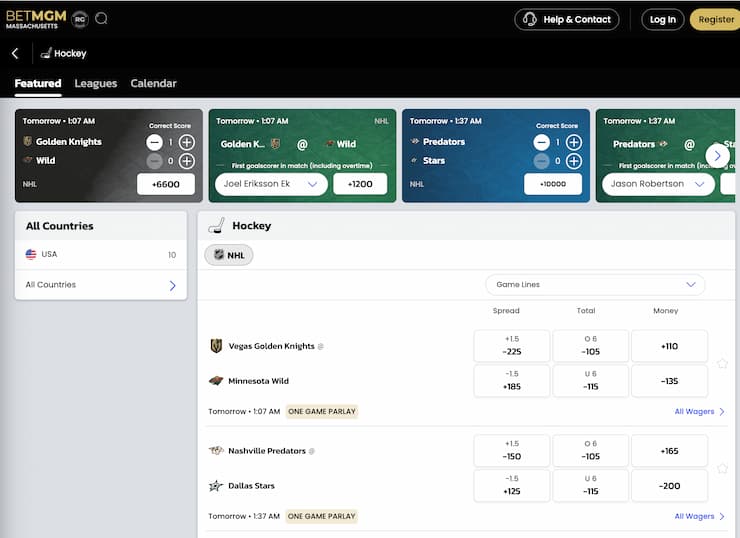
Task: Click the Vegas Golden Knights logo
Action: 216,346
